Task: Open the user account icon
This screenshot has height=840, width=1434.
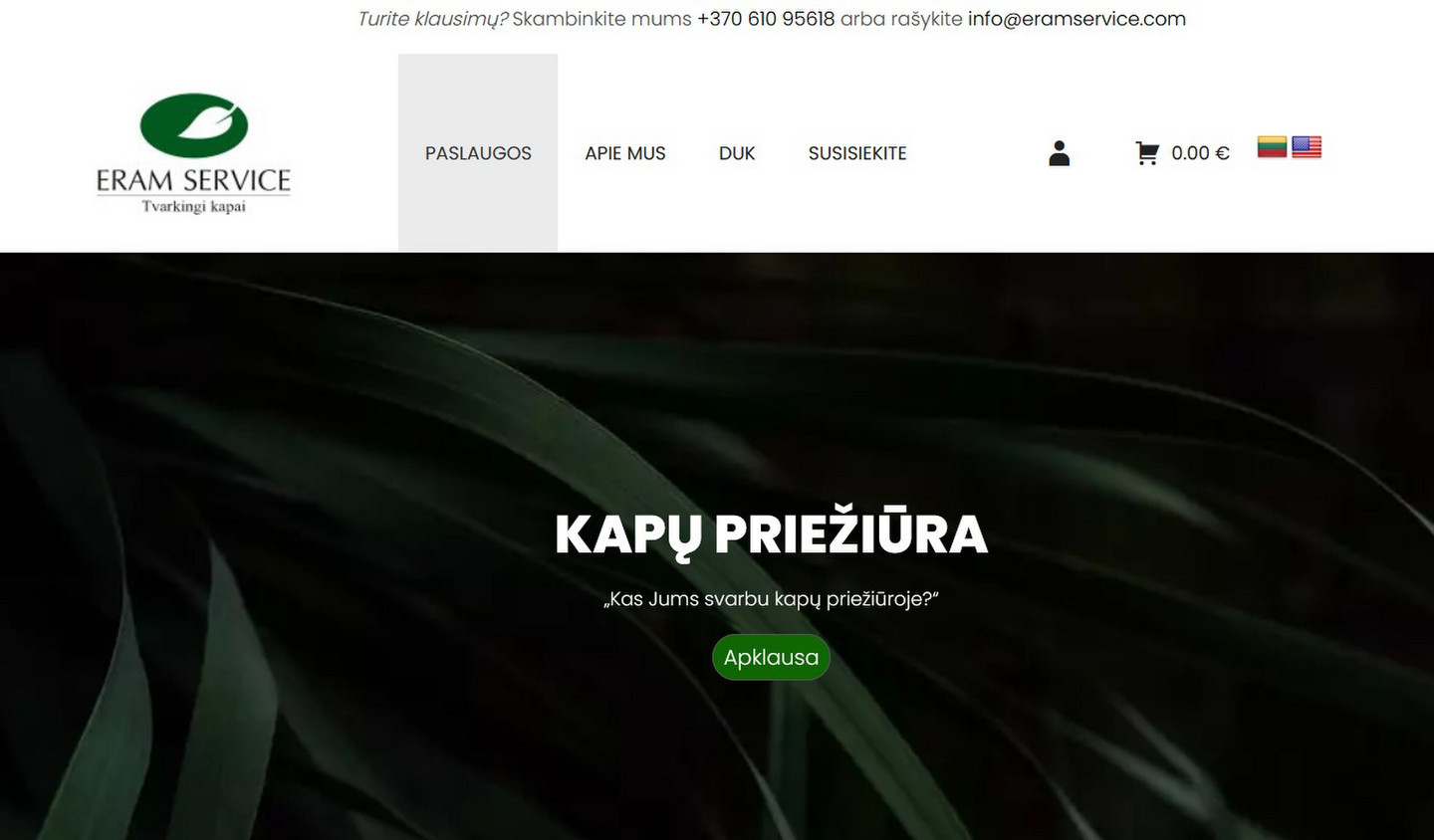Action: (1060, 153)
